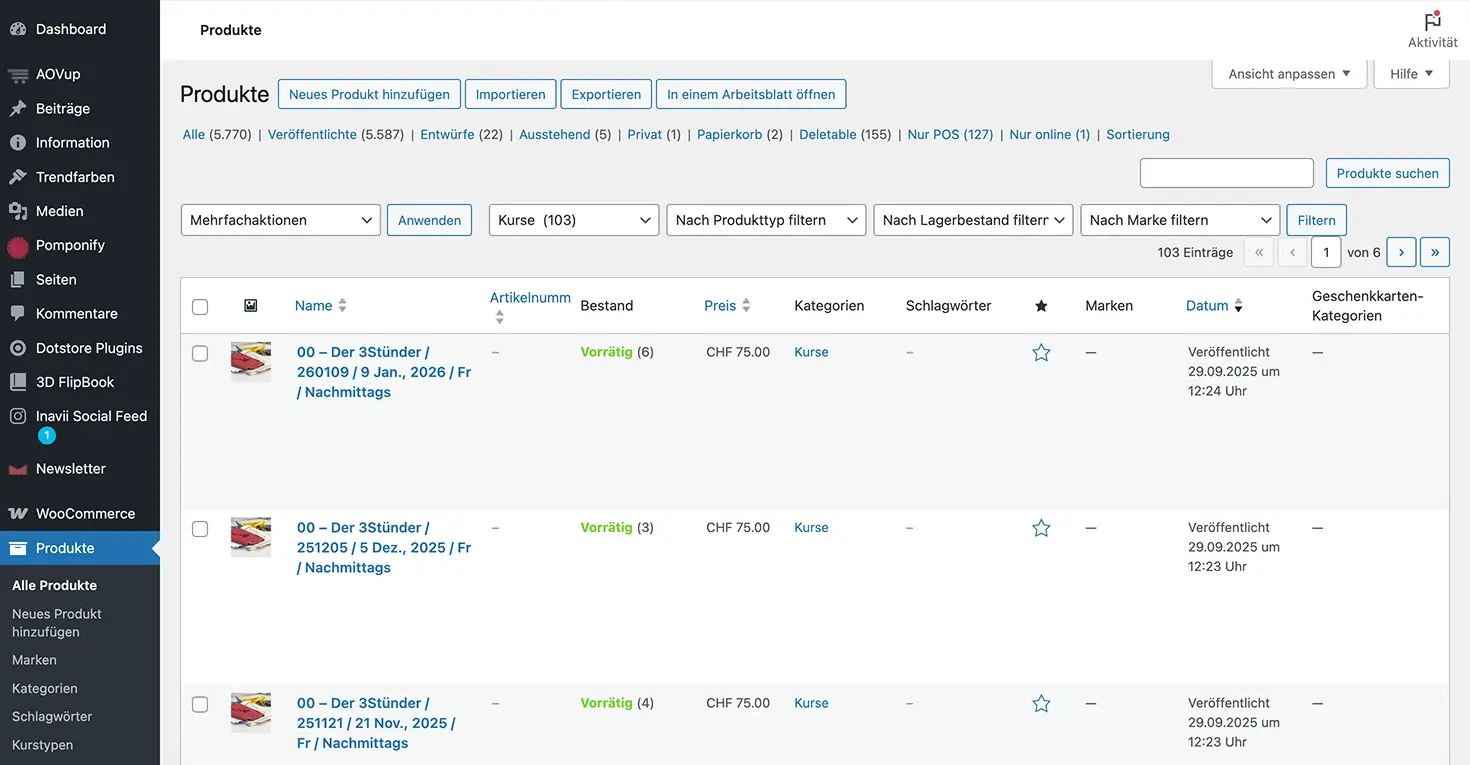1470x765 pixels.
Task: Star the 260109 course as featured
Action: click(x=1041, y=353)
